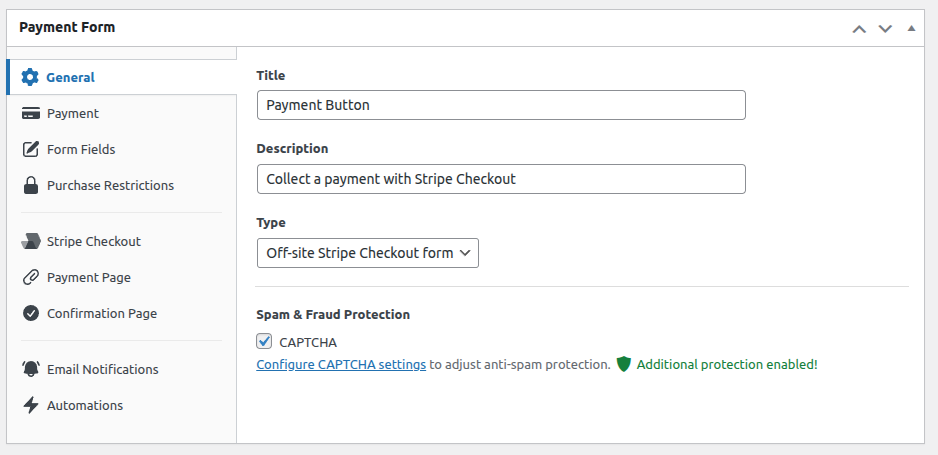The height and width of the screenshot is (455, 938).
Task: Open the Payment Page tab
Action: point(122,277)
